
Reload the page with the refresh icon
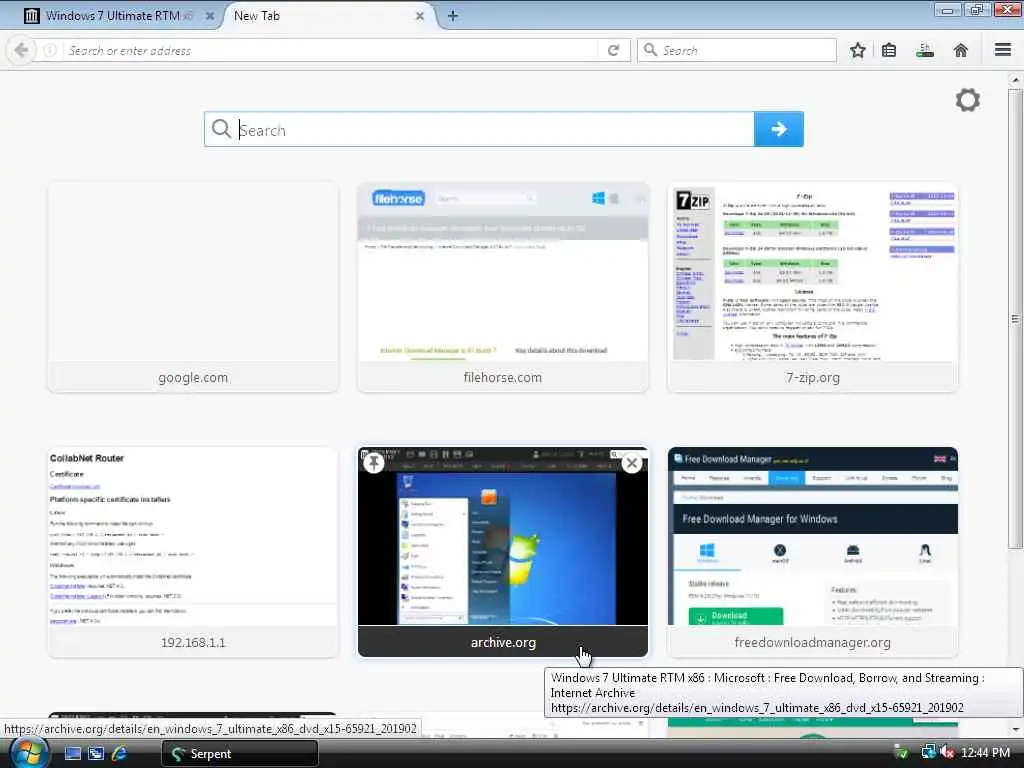pyautogui.click(x=613, y=50)
